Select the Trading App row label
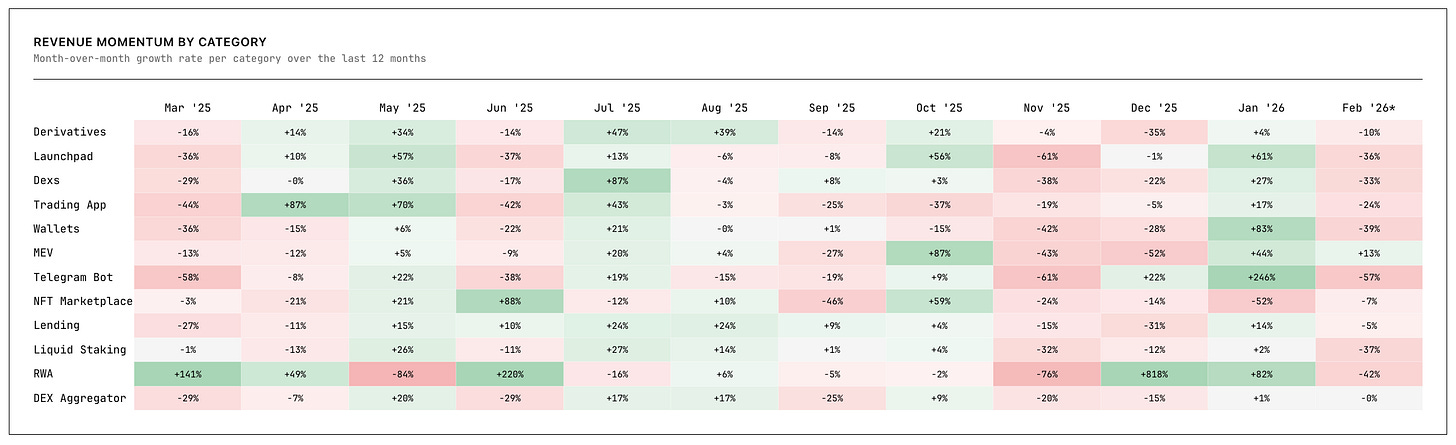 tap(70, 204)
